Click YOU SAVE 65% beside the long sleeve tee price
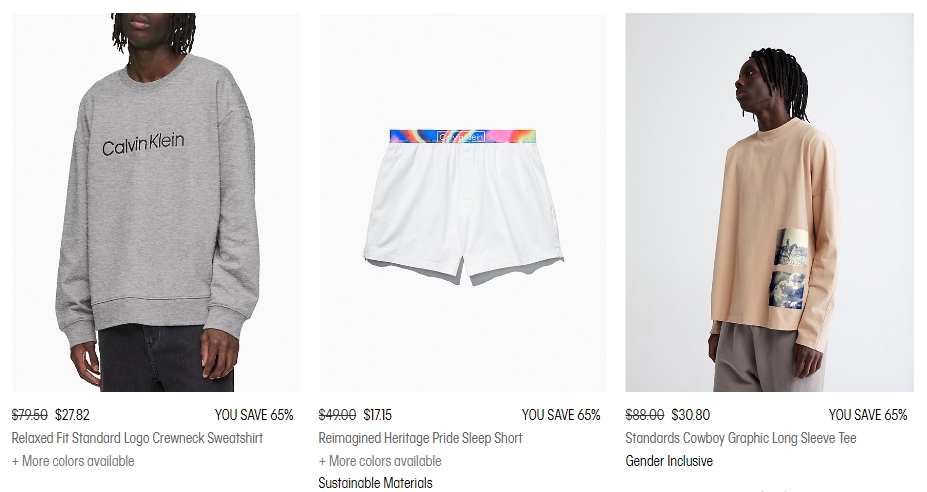Viewport: 927px width, 492px height. 868,415
